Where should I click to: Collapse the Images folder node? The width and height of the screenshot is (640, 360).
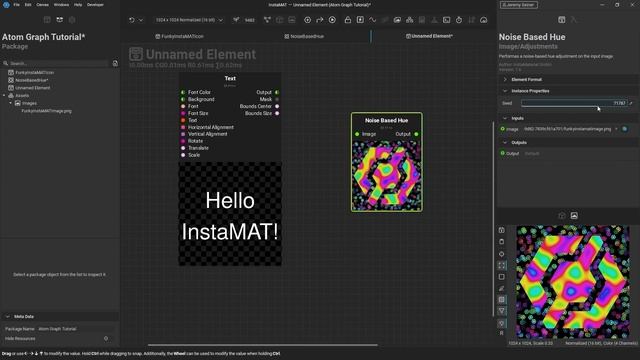point(11,103)
